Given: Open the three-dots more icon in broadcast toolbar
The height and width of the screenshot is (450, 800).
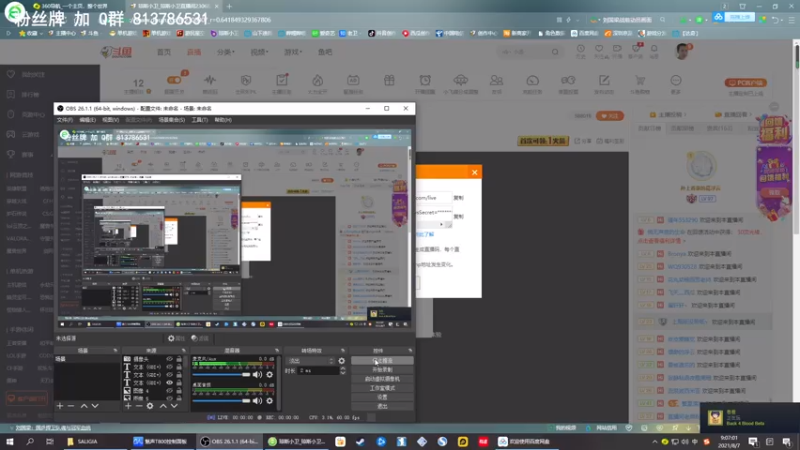Looking at the screenshot, I should pyautogui.click(x=676, y=80).
